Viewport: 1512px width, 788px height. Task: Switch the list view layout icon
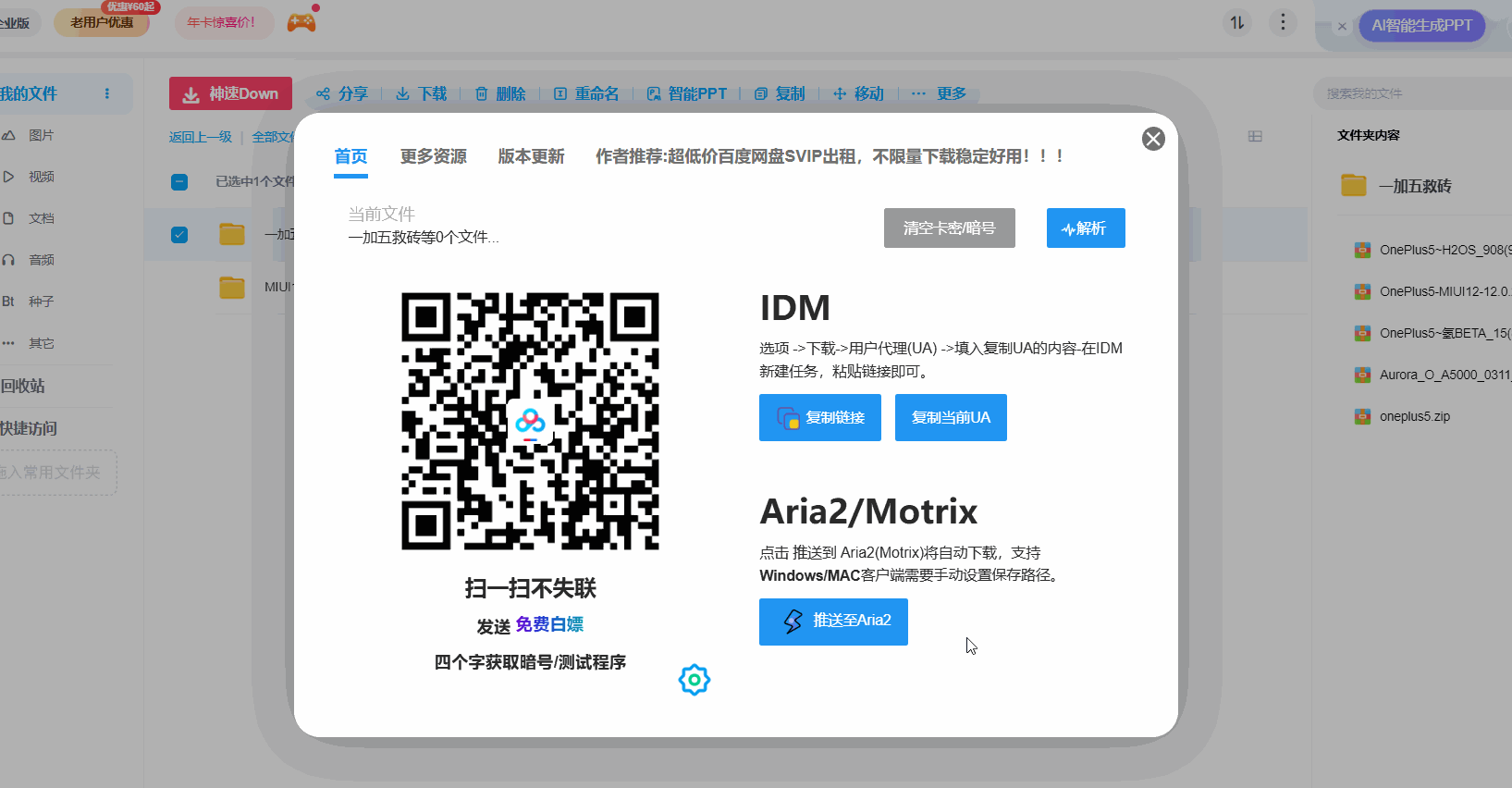1255,136
